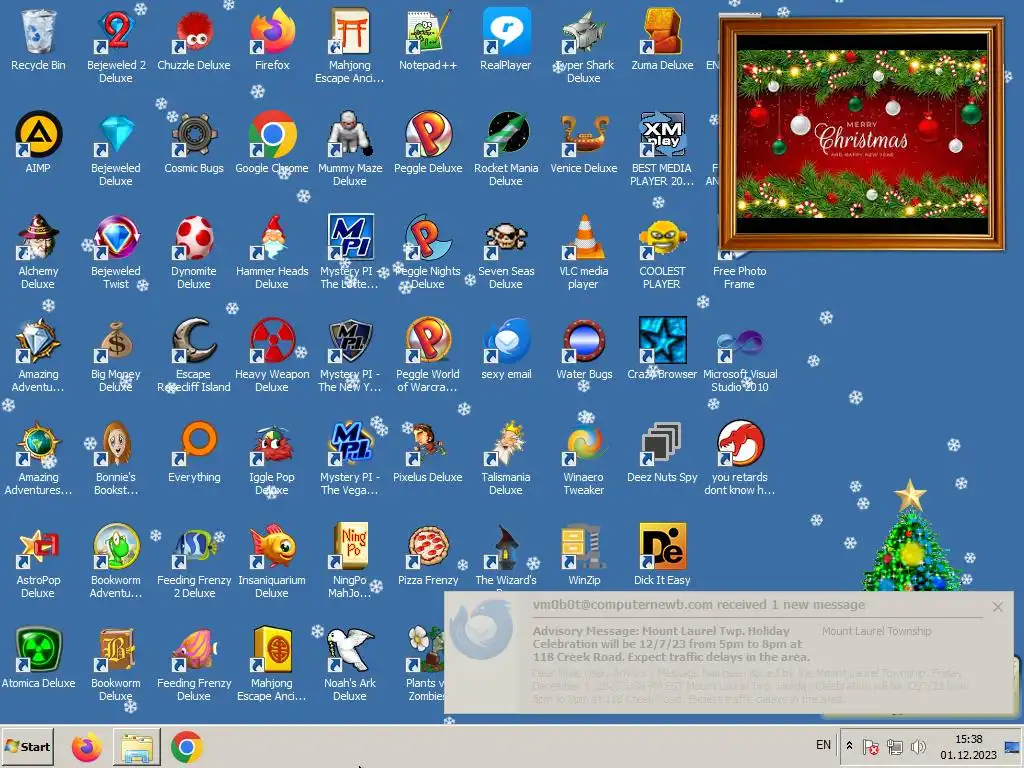
Task: Launch the Everything search shortcut
Action: pyautogui.click(x=194, y=443)
